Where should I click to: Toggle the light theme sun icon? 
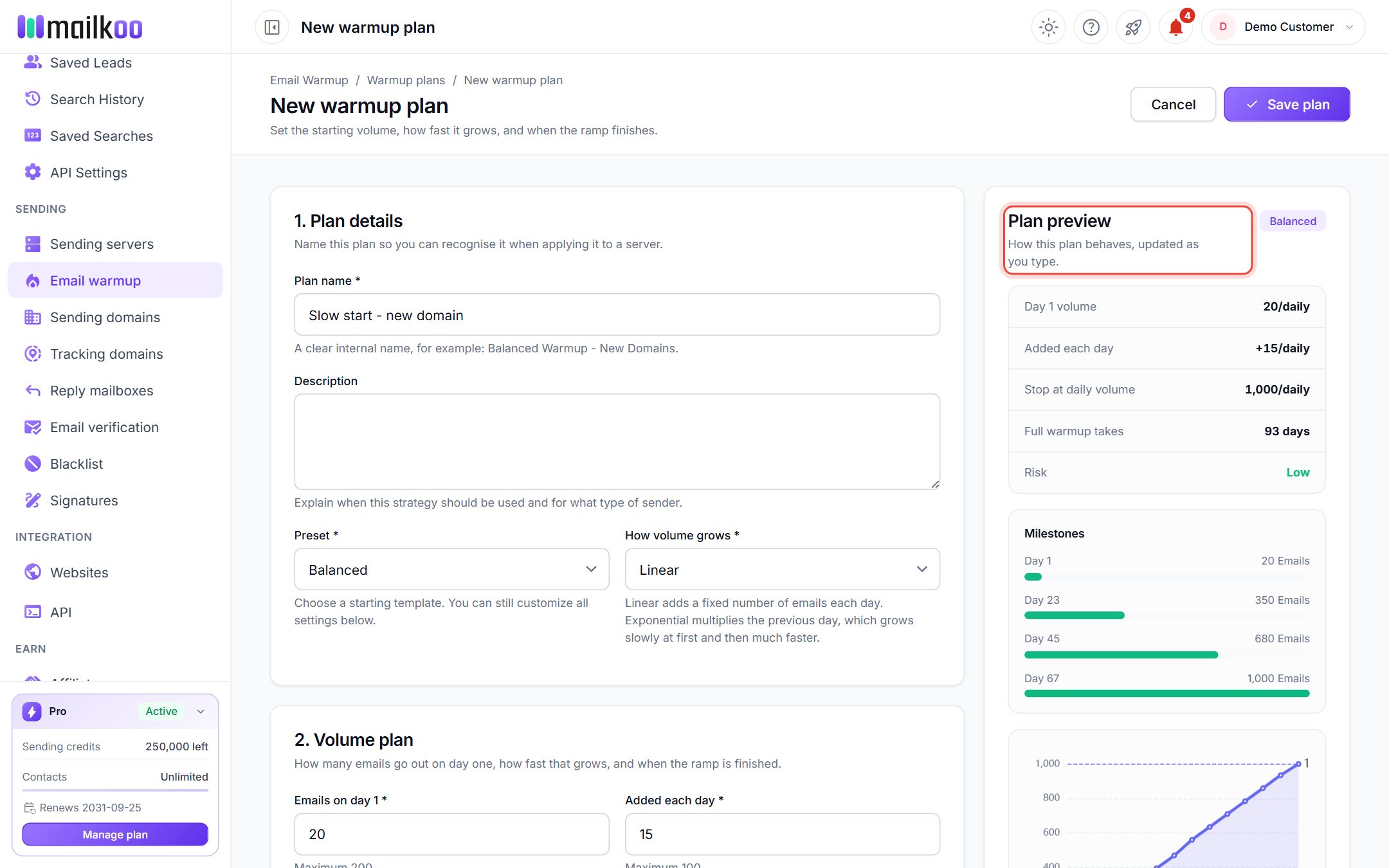coord(1048,27)
